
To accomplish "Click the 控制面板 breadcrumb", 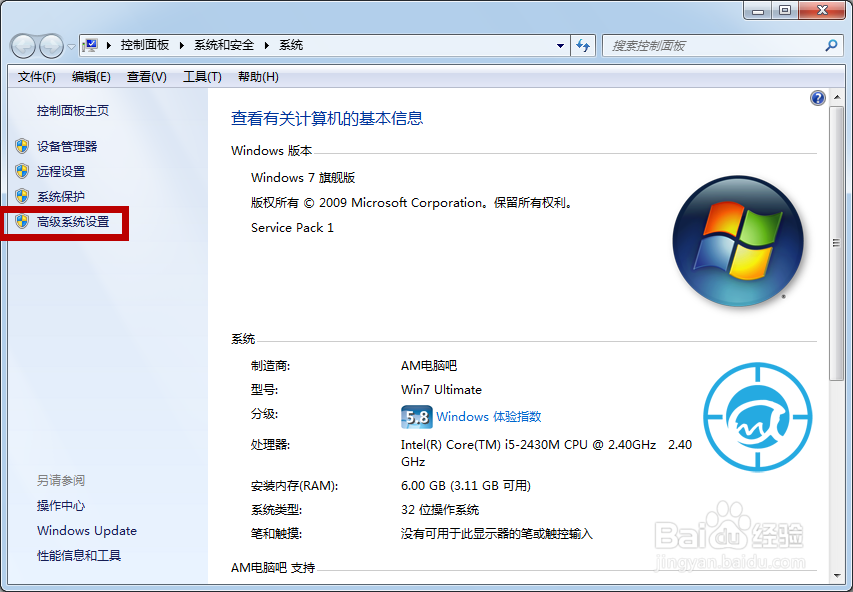I will [145, 45].
